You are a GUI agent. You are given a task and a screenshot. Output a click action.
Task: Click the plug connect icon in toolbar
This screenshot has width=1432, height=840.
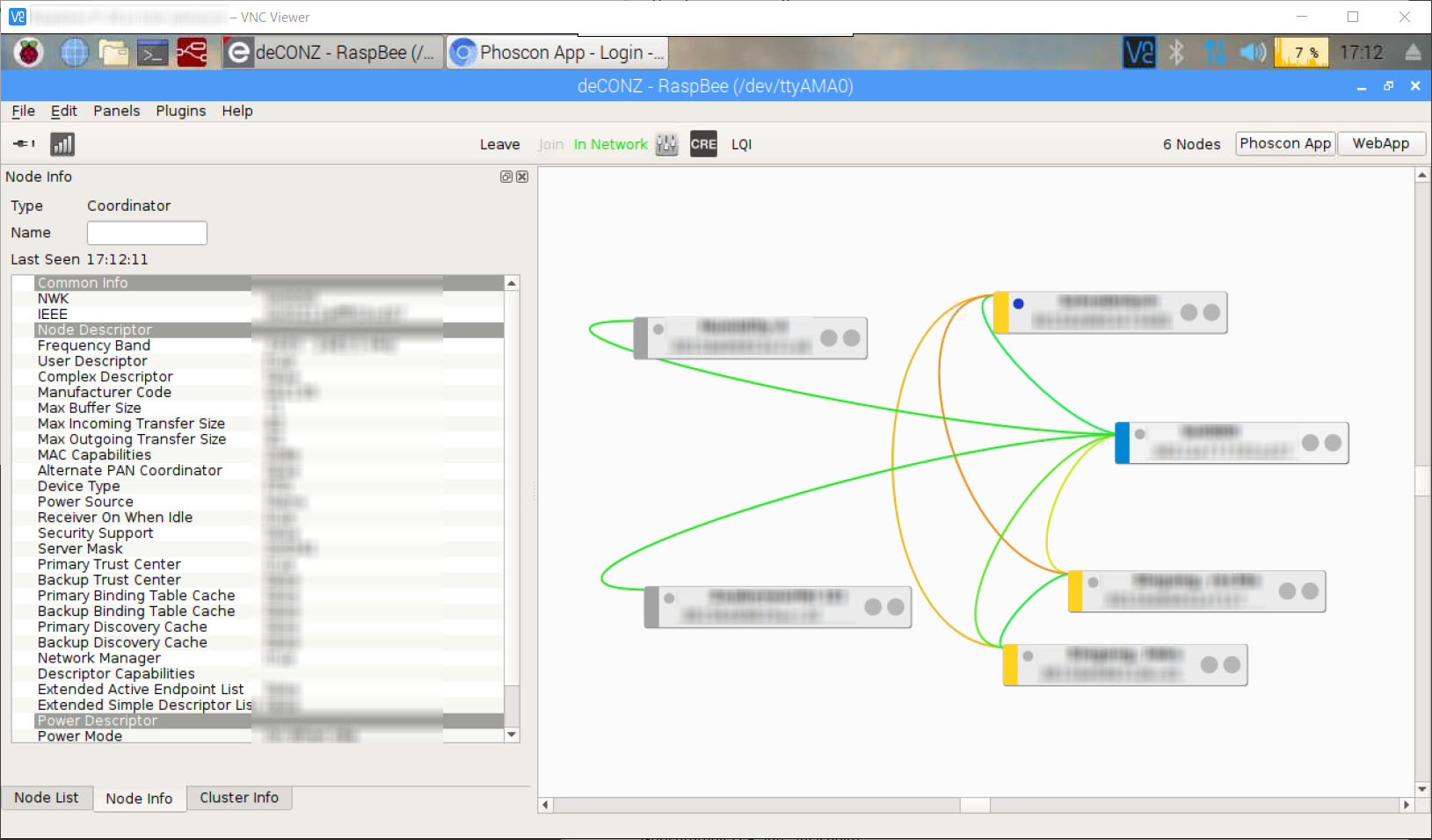pos(24,143)
